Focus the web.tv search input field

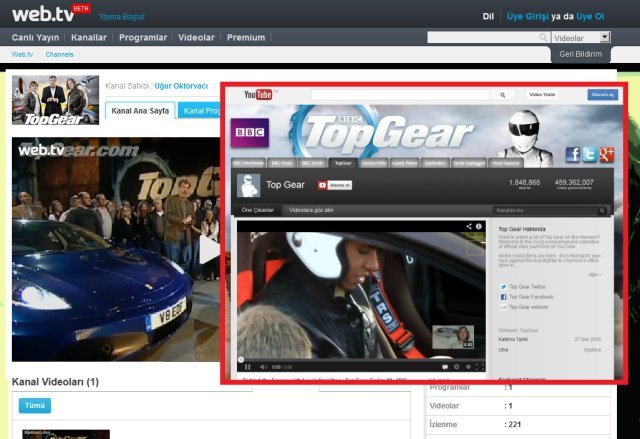pyautogui.click(x=482, y=38)
